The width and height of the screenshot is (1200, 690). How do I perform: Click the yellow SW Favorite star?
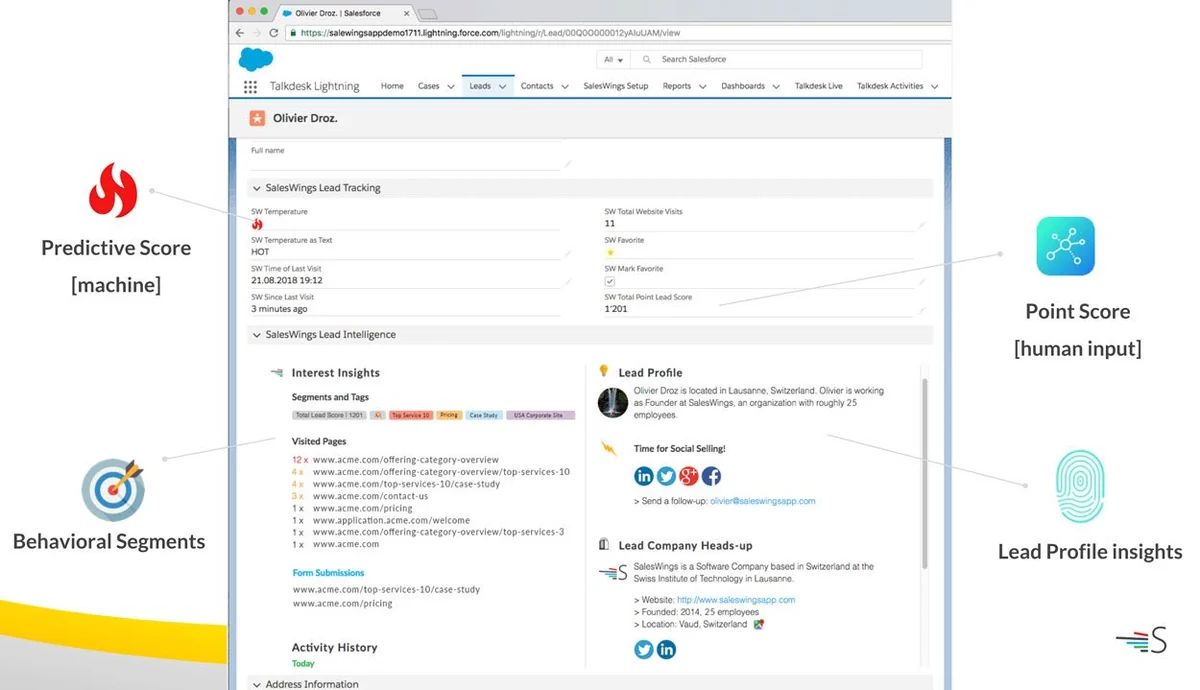tap(610, 252)
